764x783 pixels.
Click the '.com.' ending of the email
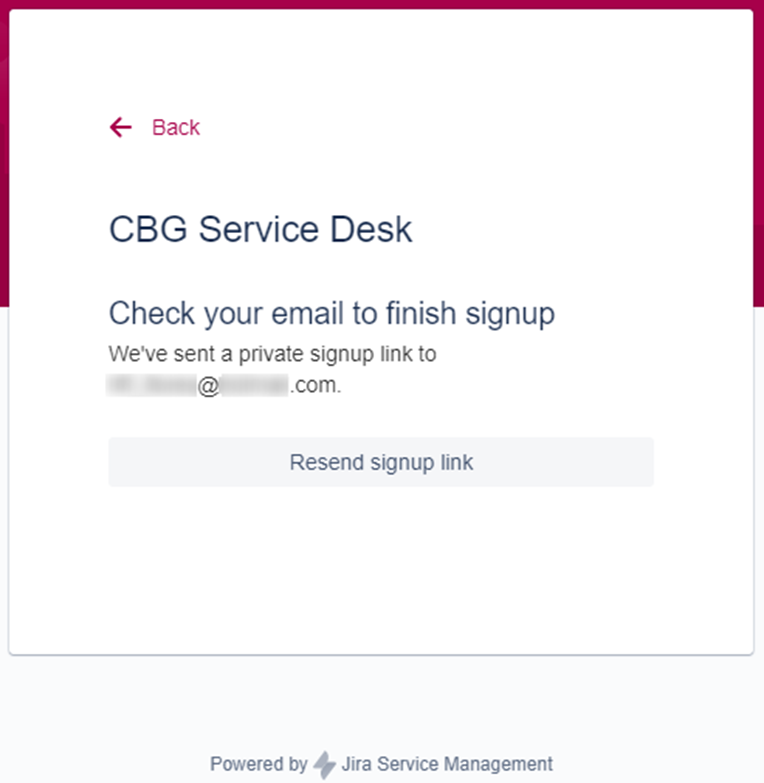click(x=316, y=385)
